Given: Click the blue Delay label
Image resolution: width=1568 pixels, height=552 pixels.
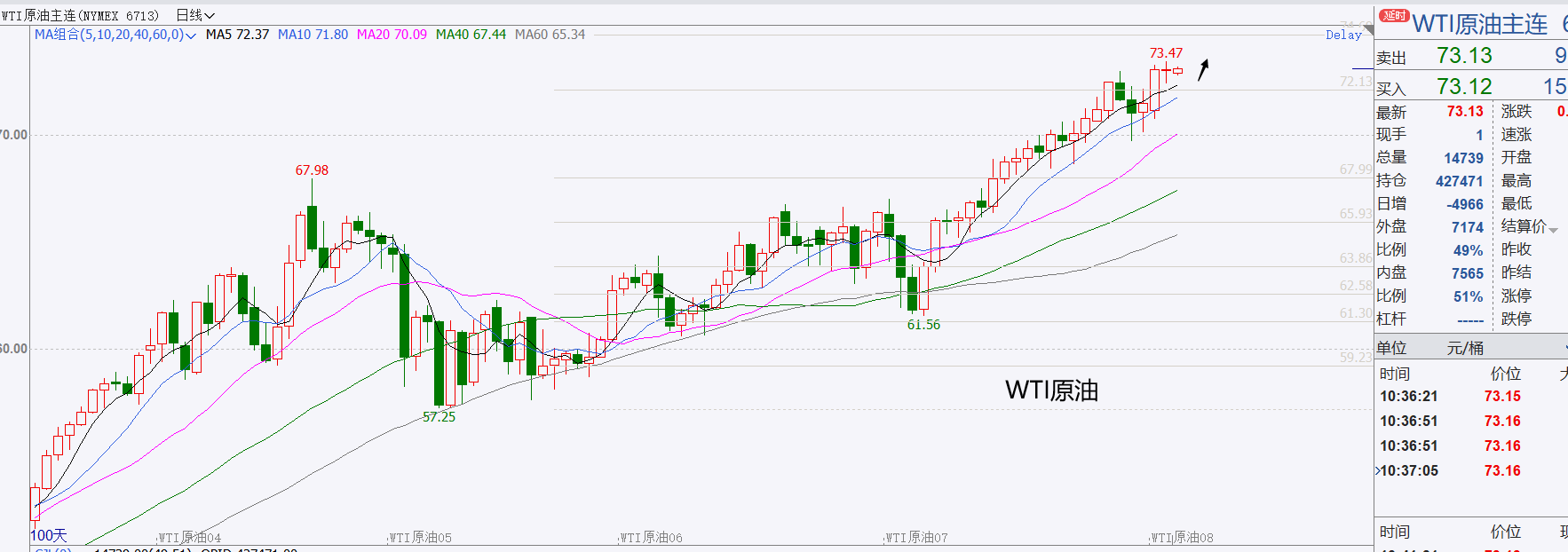Looking at the screenshot, I should point(1343,35).
